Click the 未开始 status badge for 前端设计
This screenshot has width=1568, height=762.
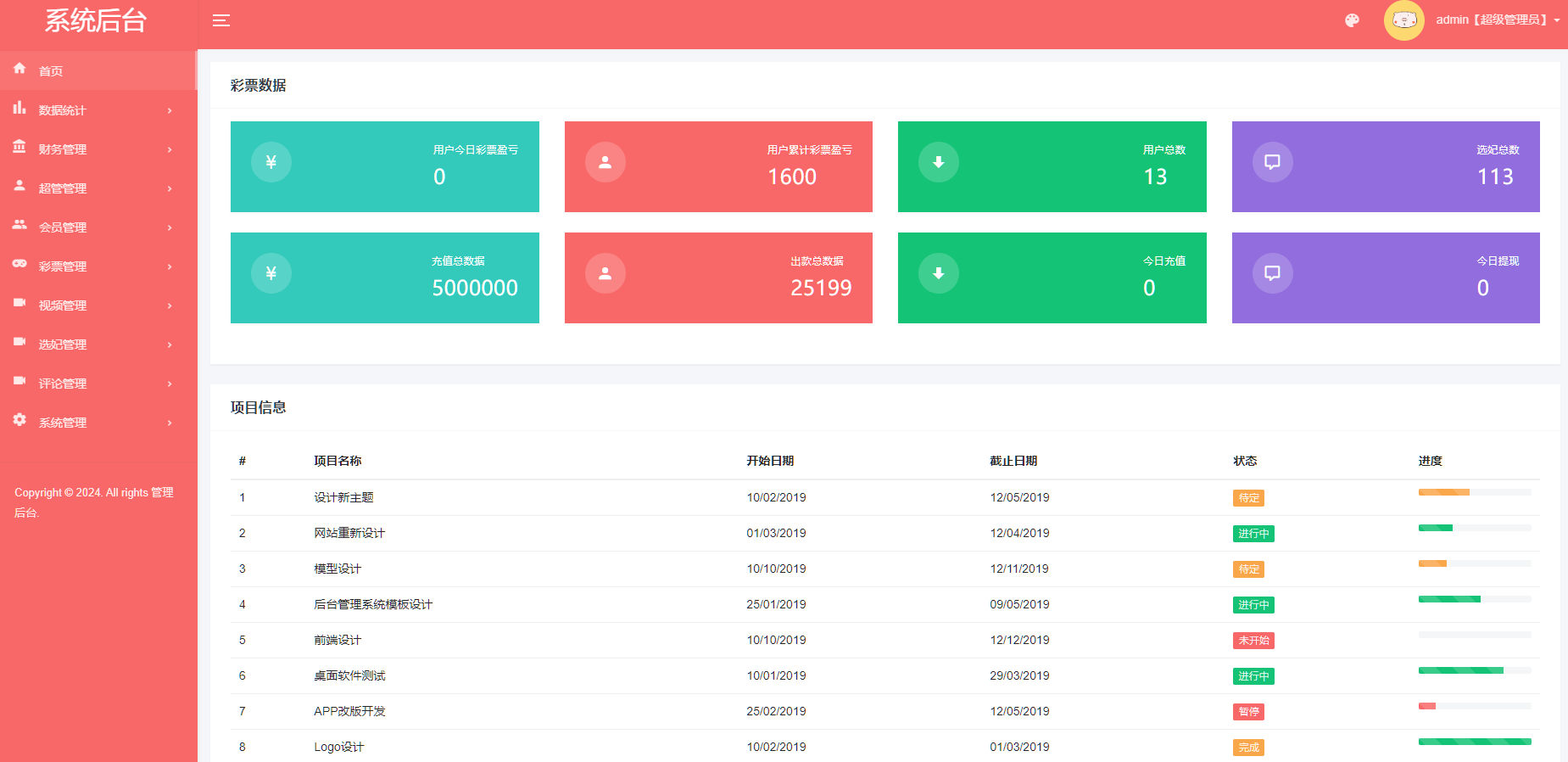pos(1253,641)
